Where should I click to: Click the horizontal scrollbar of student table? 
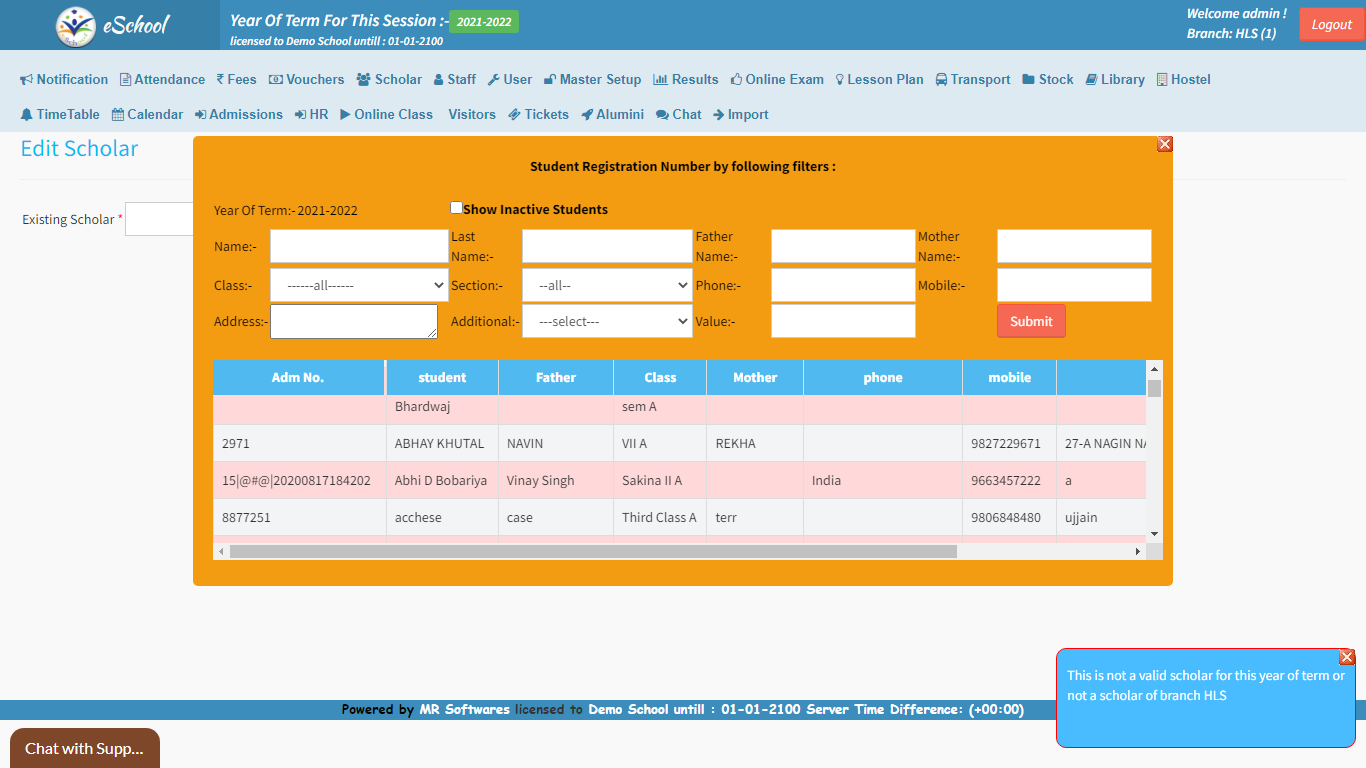(x=593, y=551)
